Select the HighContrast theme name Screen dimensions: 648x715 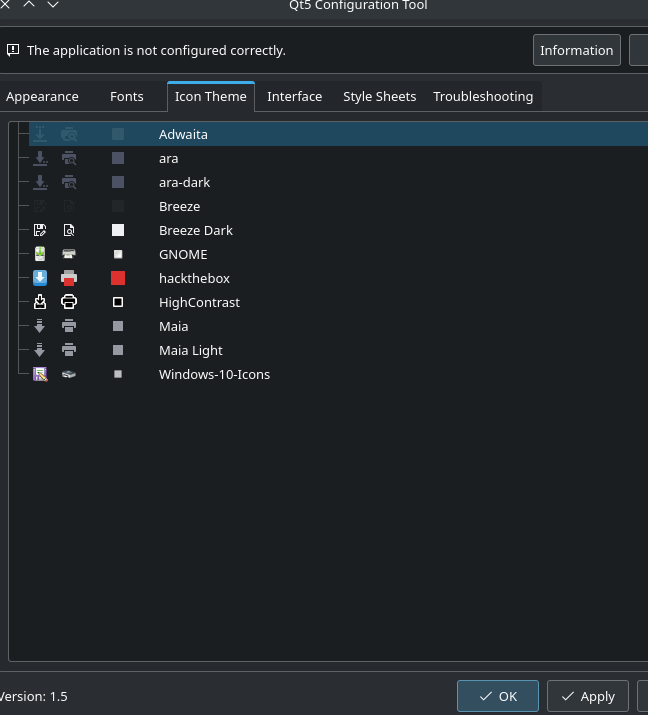click(199, 302)
